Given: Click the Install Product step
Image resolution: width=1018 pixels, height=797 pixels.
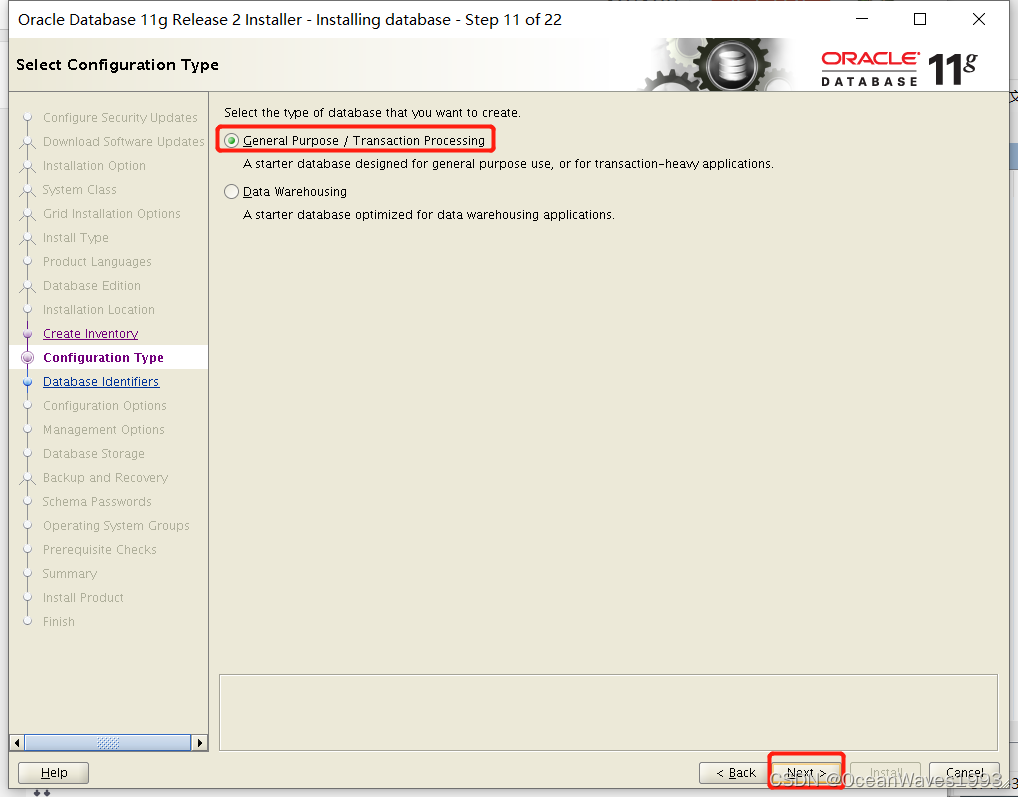Looking at the screenshot, I should pos(83,598).
